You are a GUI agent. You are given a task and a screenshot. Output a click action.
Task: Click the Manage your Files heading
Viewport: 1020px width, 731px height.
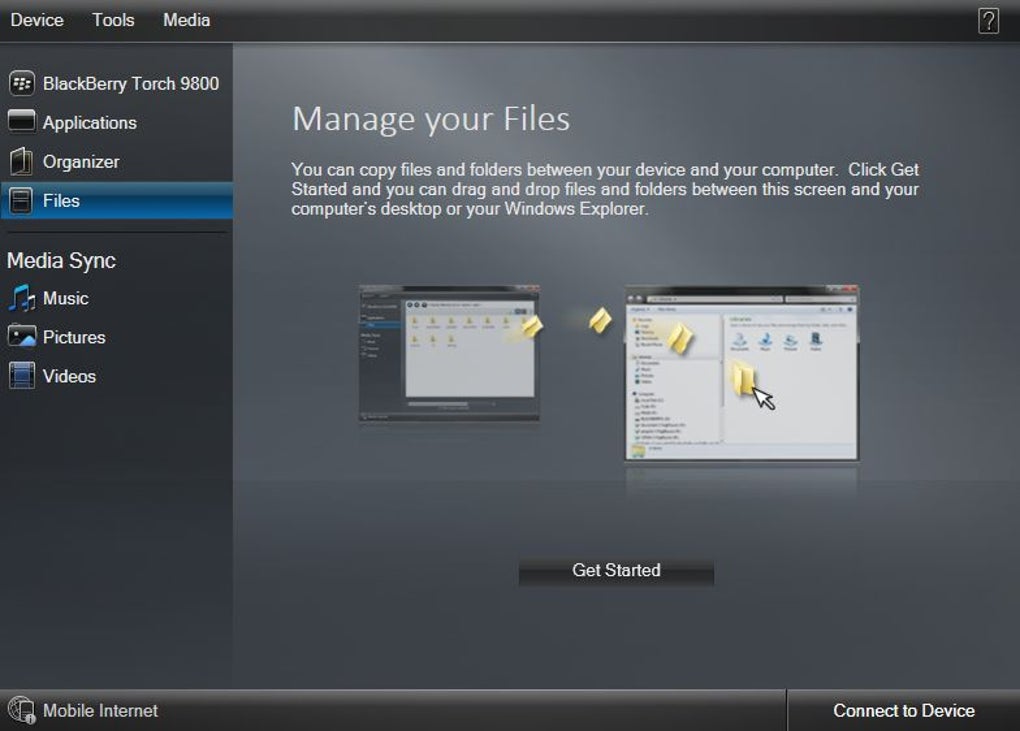coord(431,119)
